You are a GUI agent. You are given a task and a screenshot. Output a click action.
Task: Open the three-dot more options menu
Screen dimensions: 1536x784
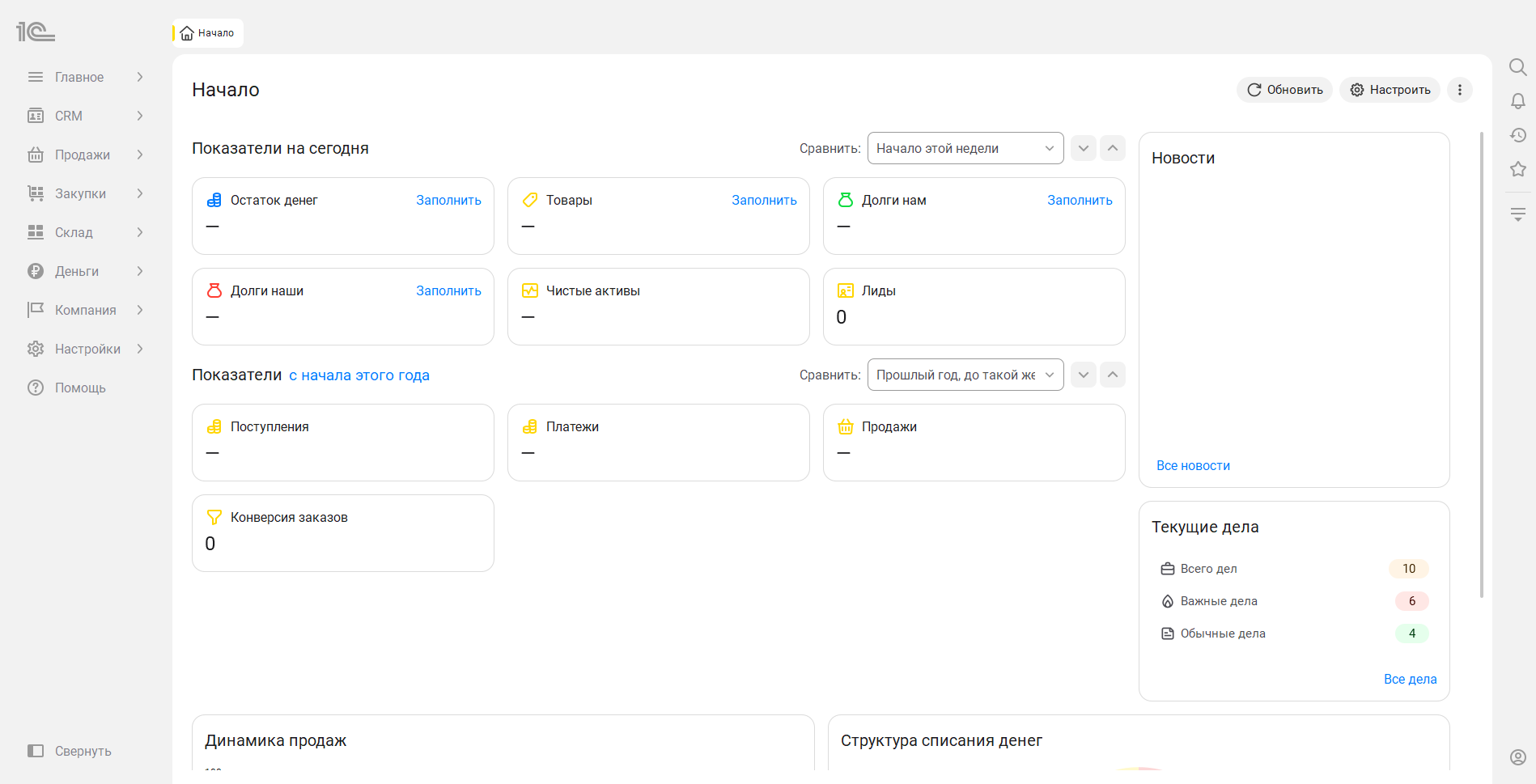pos(1459,90)
